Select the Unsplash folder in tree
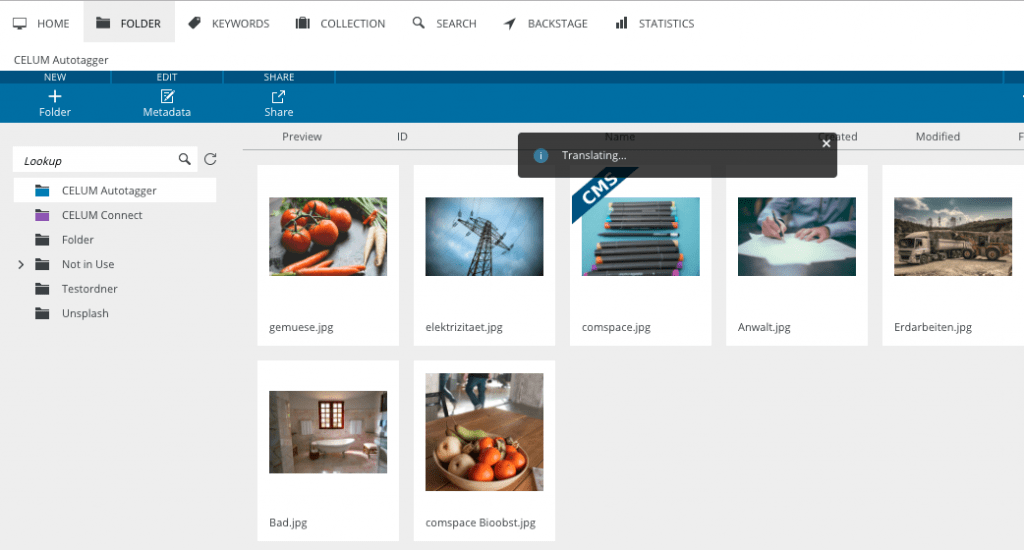 pyautogui.click(x=85, y=313)
